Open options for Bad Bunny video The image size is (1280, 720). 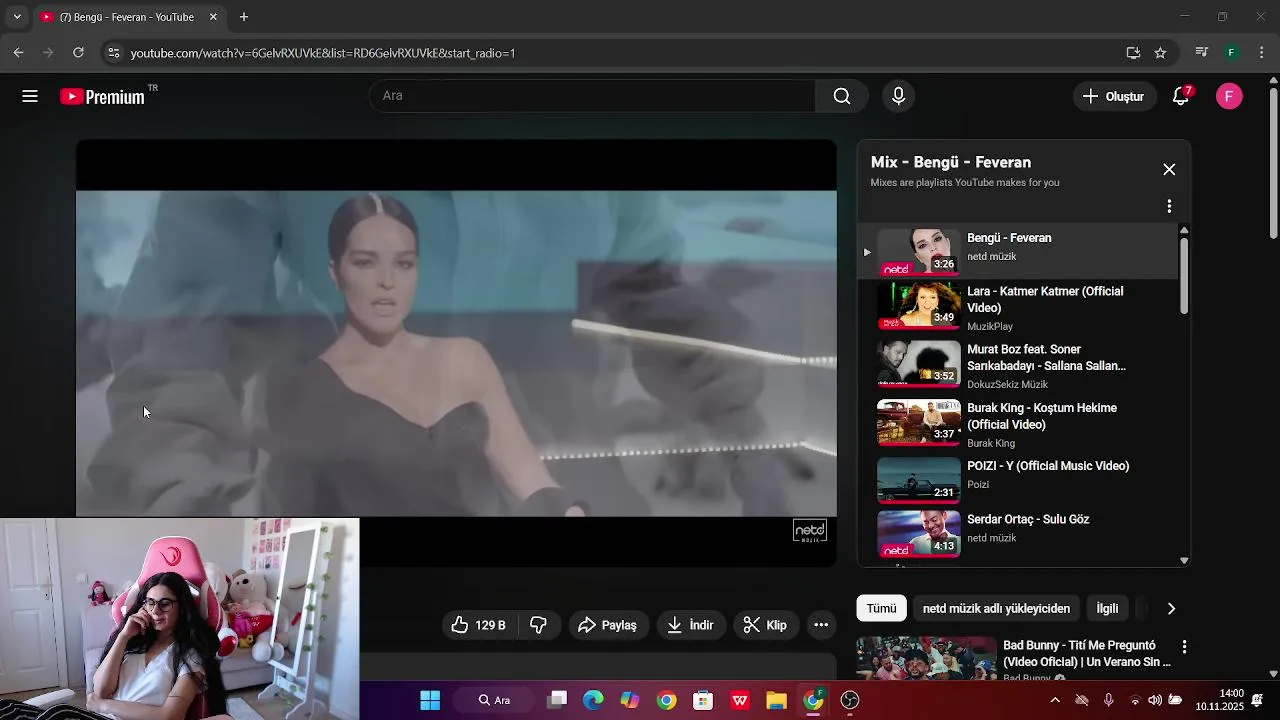click(x=1184, y=647)
